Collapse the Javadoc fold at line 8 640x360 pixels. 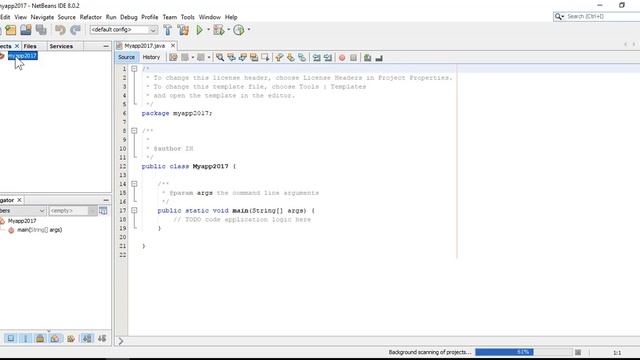134,131
